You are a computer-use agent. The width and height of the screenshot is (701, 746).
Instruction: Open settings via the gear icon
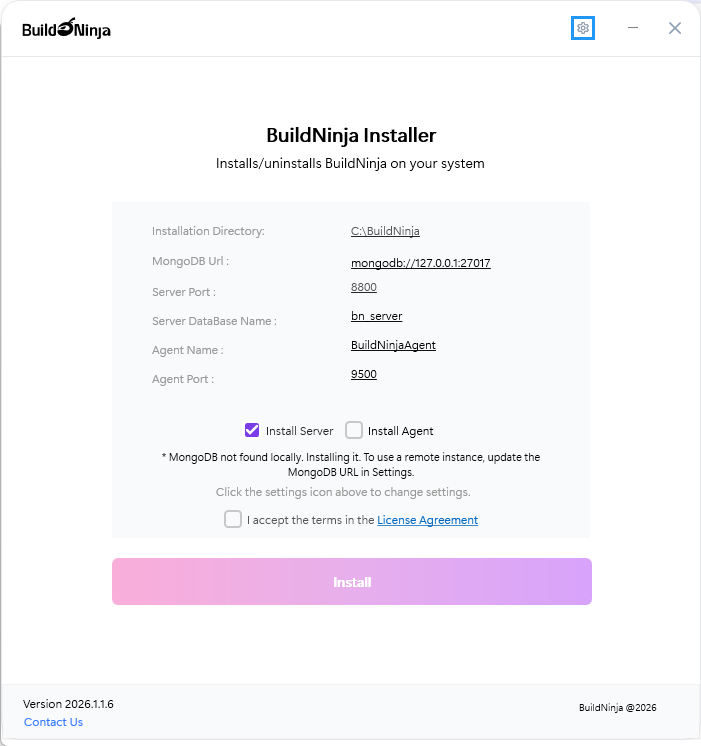583,28
